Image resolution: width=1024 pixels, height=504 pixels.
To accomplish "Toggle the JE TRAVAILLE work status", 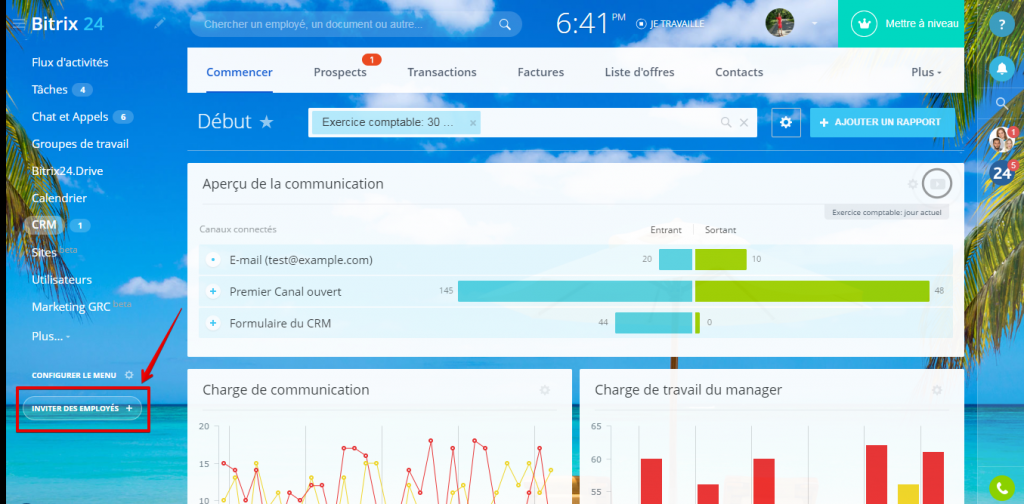I will pyautogui.click(x=671, y=24).
